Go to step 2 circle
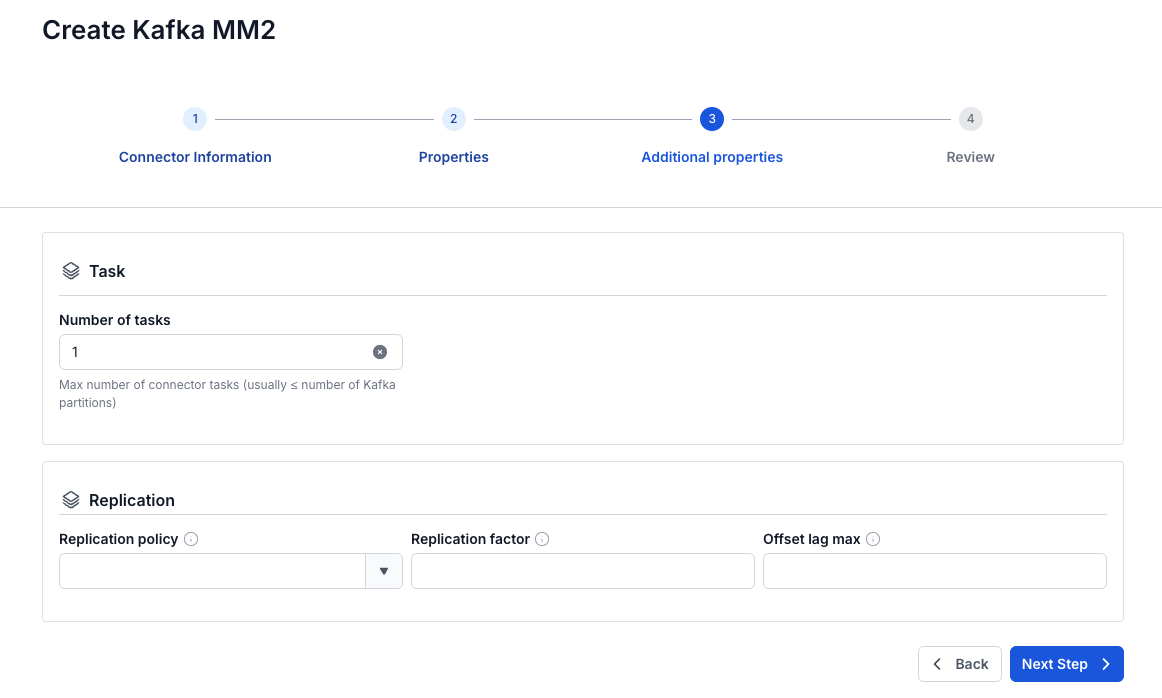1162x698 pixels. click(x=454, y=119)
